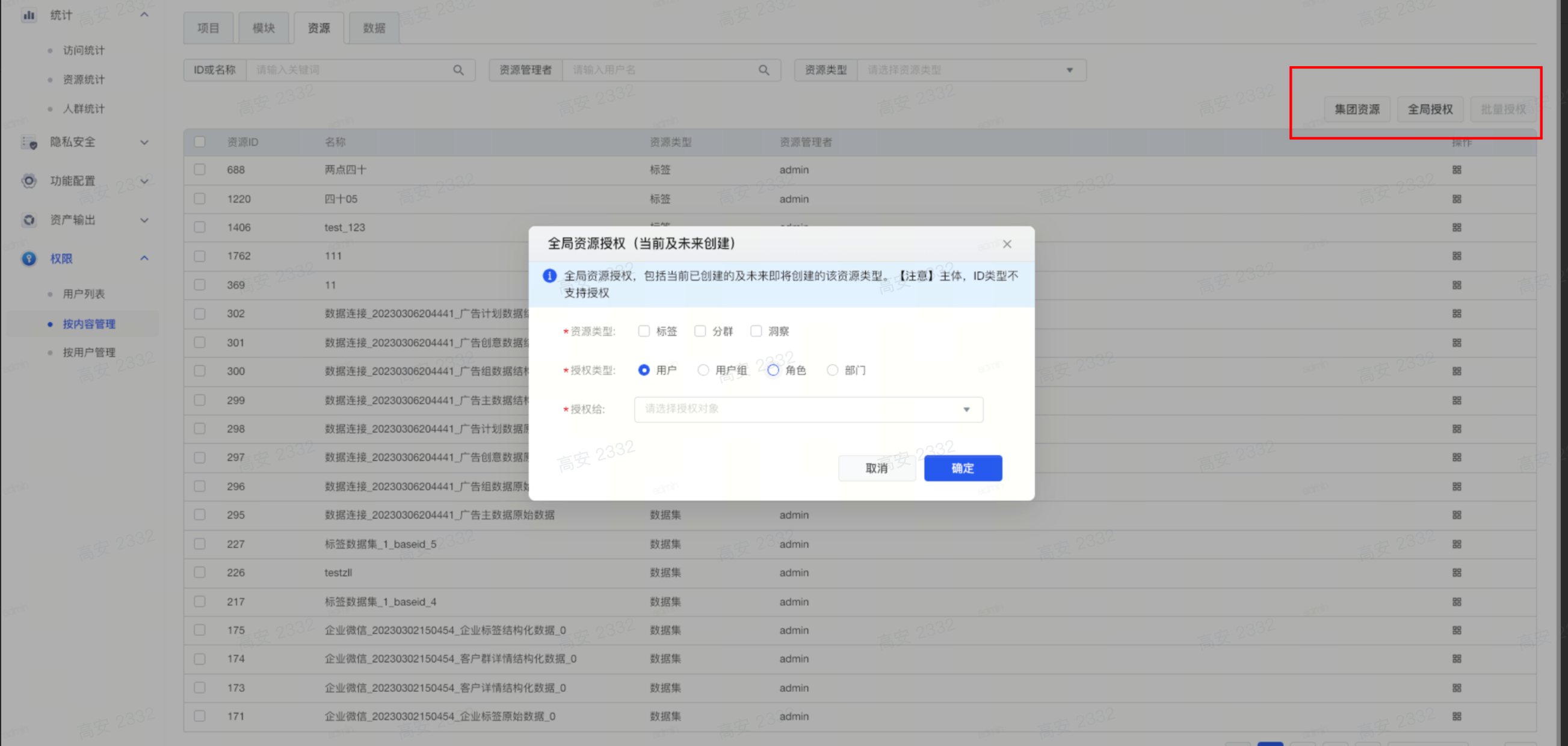Open 按内容管理 in the sidebar
1568x746 pixels.
[89, 324]
